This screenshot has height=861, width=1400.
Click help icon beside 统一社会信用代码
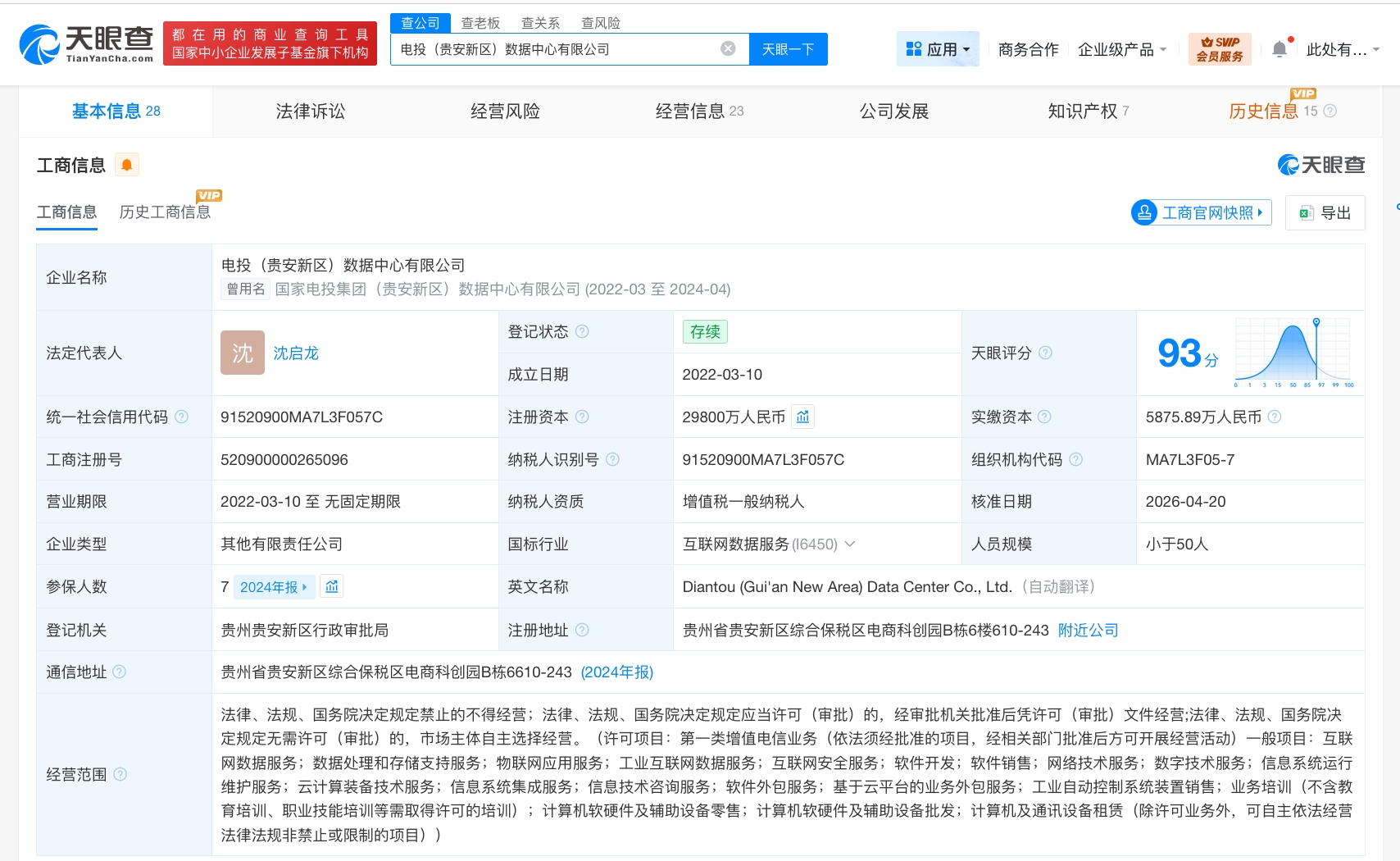tap(182, 417)
